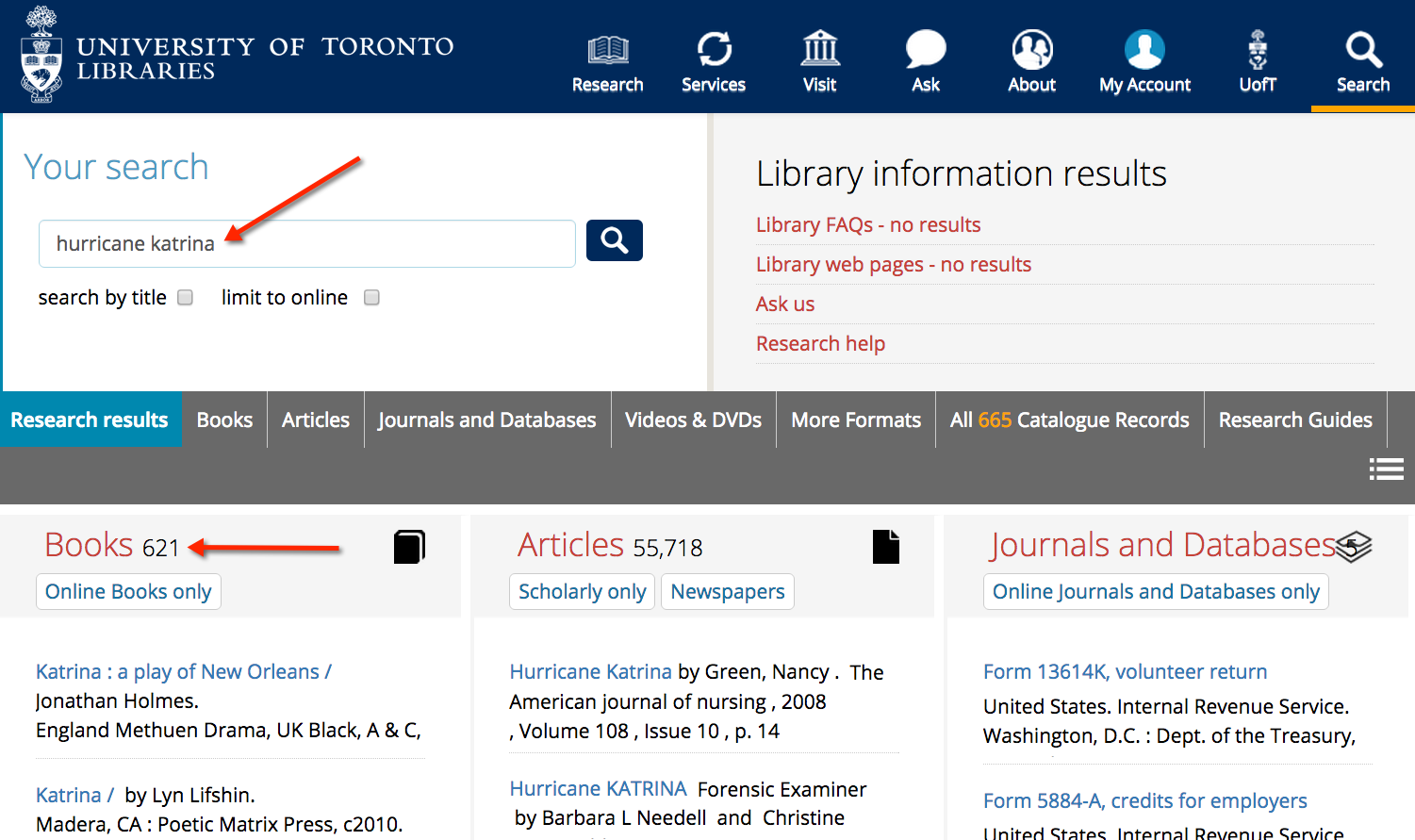This screenshot has height=840, width=1415.
Task: Filter to Online Journals and Databases only
Action: point(1156,592)
